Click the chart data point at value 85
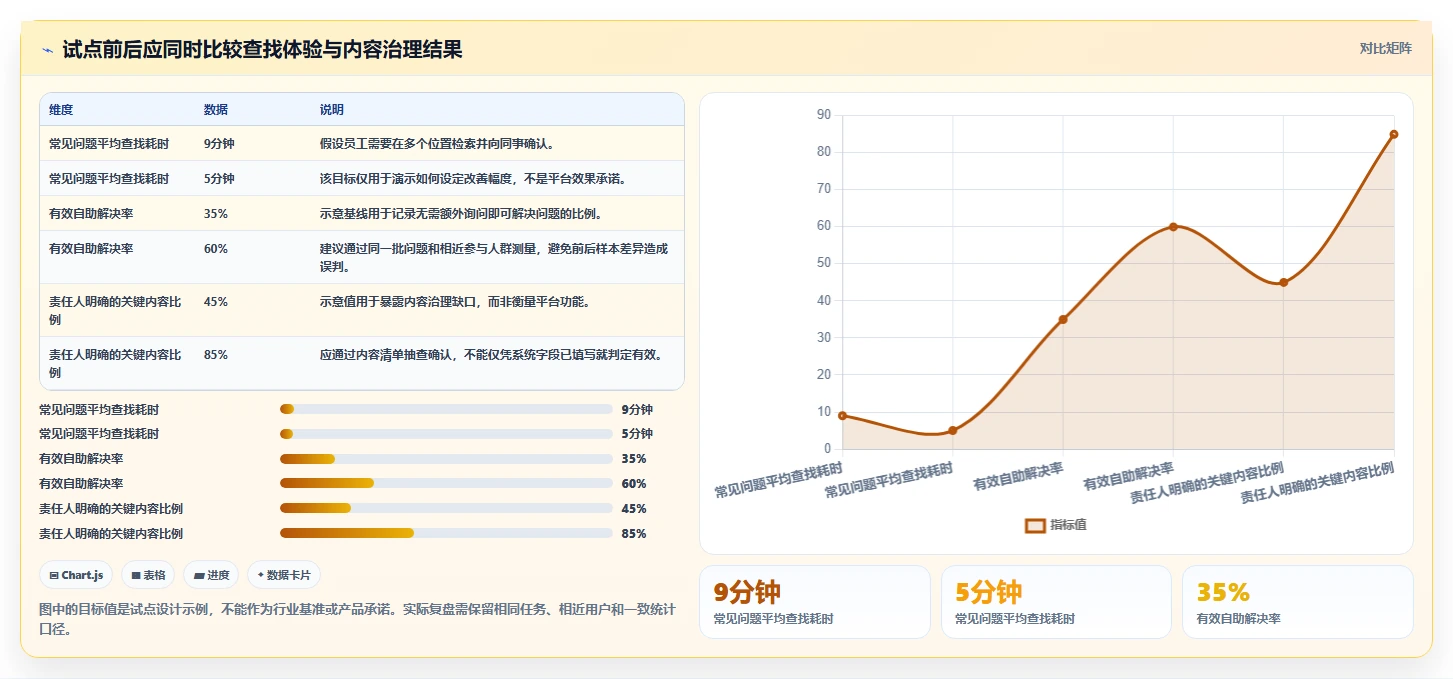This screenshot has height=679, width=1453. (1393, 134)
